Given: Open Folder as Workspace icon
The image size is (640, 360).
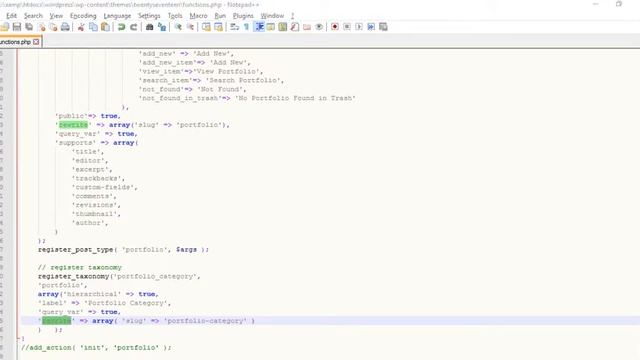Looking at the screenshot, I should coord(307,27).
